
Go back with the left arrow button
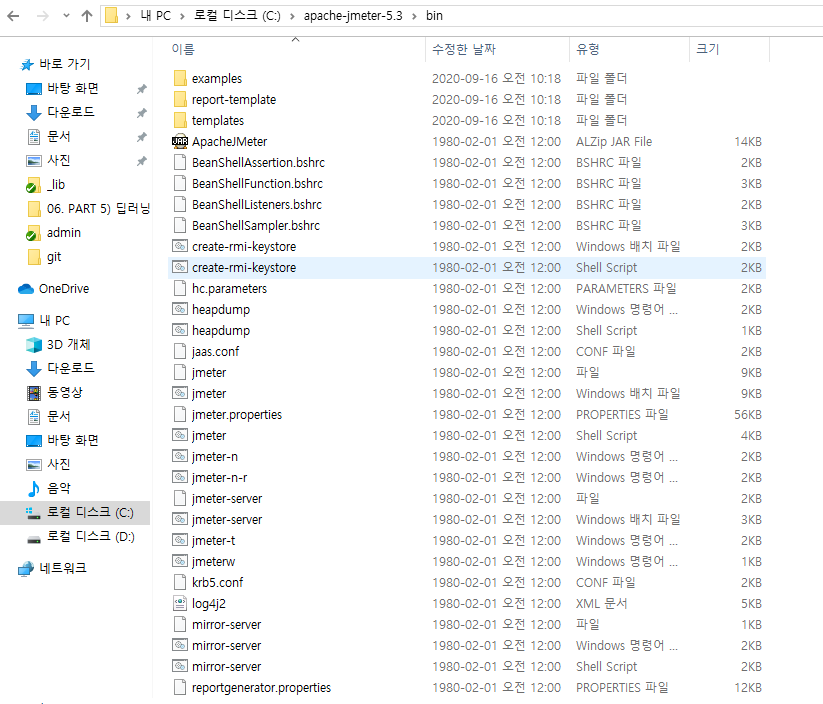click(13, 16)
